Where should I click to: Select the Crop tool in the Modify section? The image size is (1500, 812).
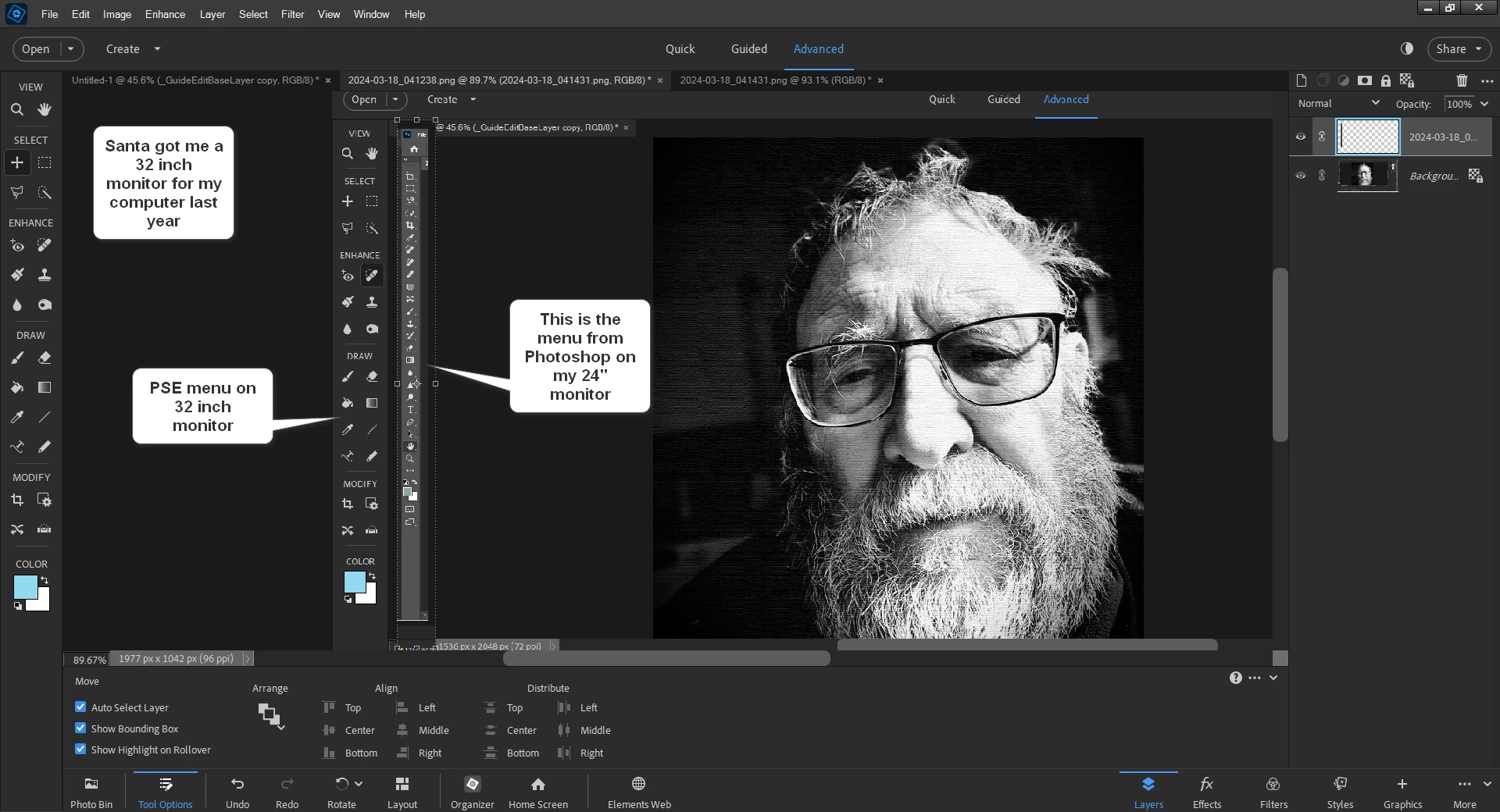point(16,500)
